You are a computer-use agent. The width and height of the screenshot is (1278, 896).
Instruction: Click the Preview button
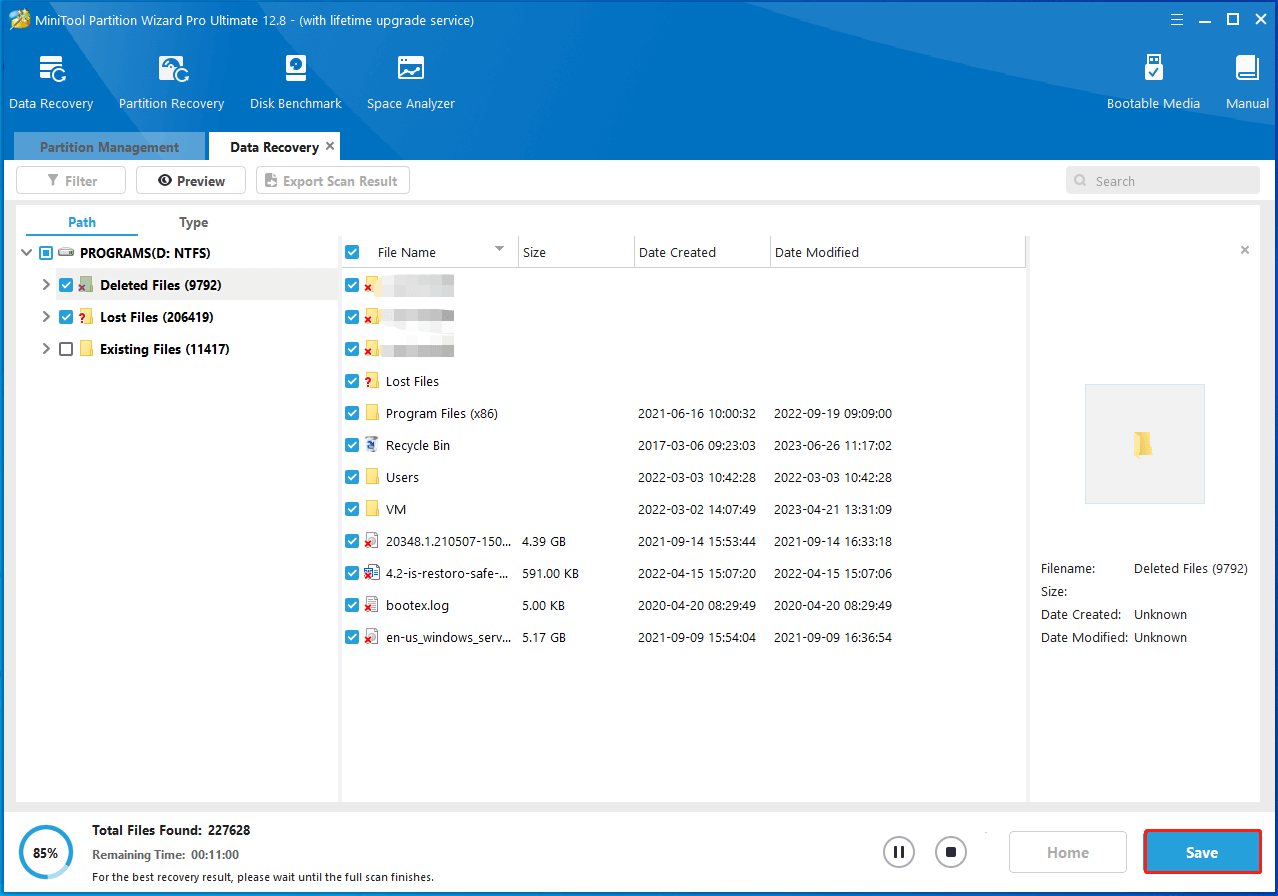191,181
